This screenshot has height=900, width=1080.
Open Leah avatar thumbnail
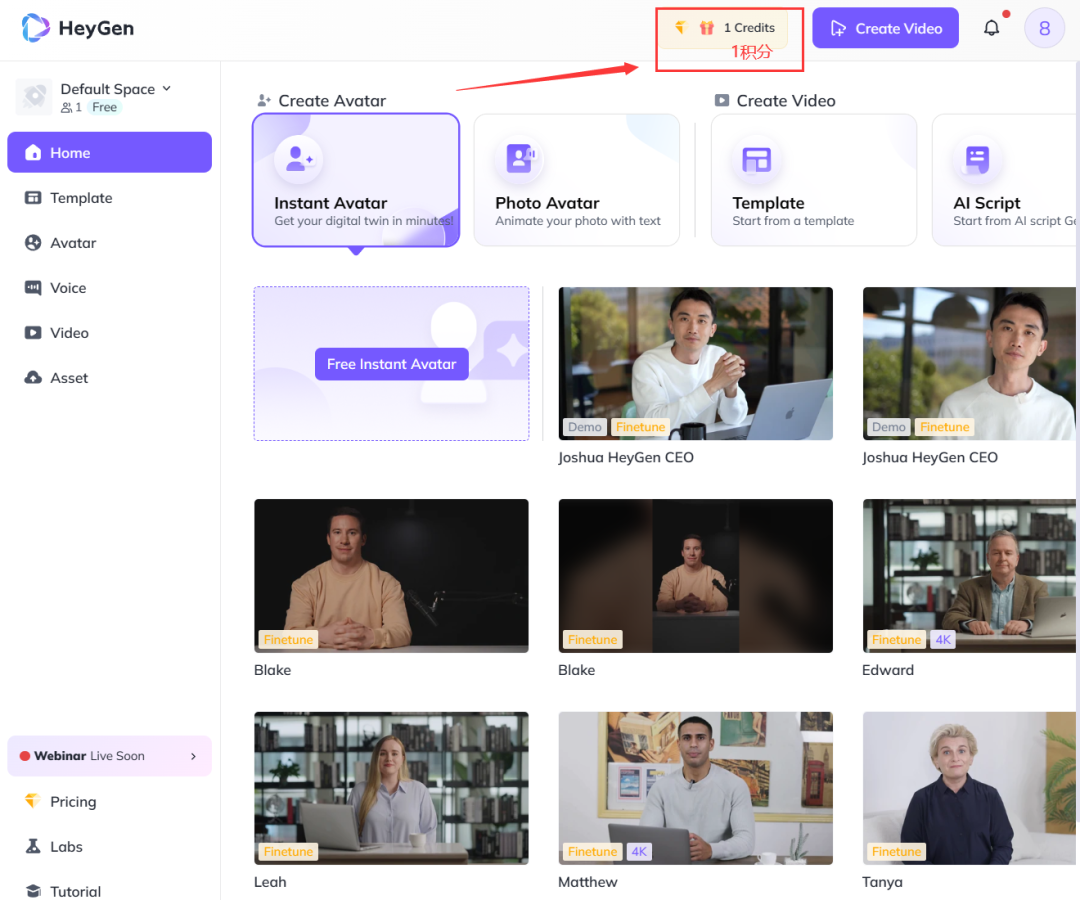[x=391, y=788]
